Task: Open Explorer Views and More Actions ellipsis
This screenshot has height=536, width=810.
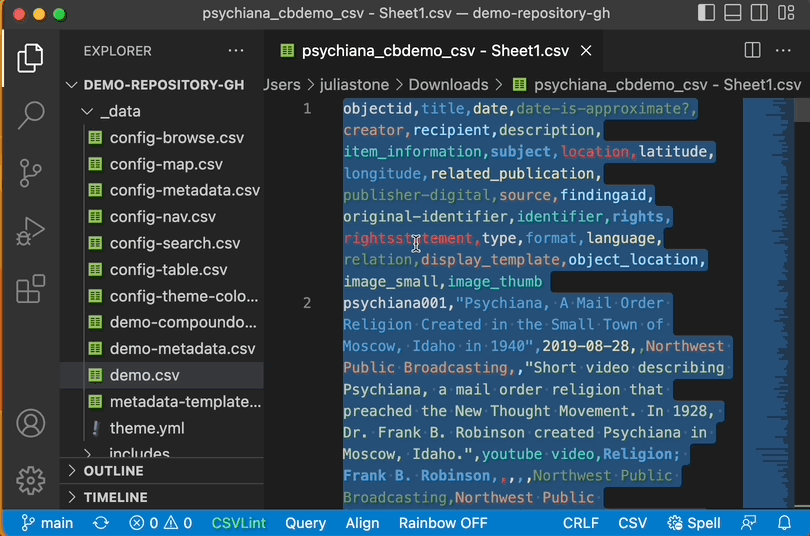Action: (x=236, y=51)
